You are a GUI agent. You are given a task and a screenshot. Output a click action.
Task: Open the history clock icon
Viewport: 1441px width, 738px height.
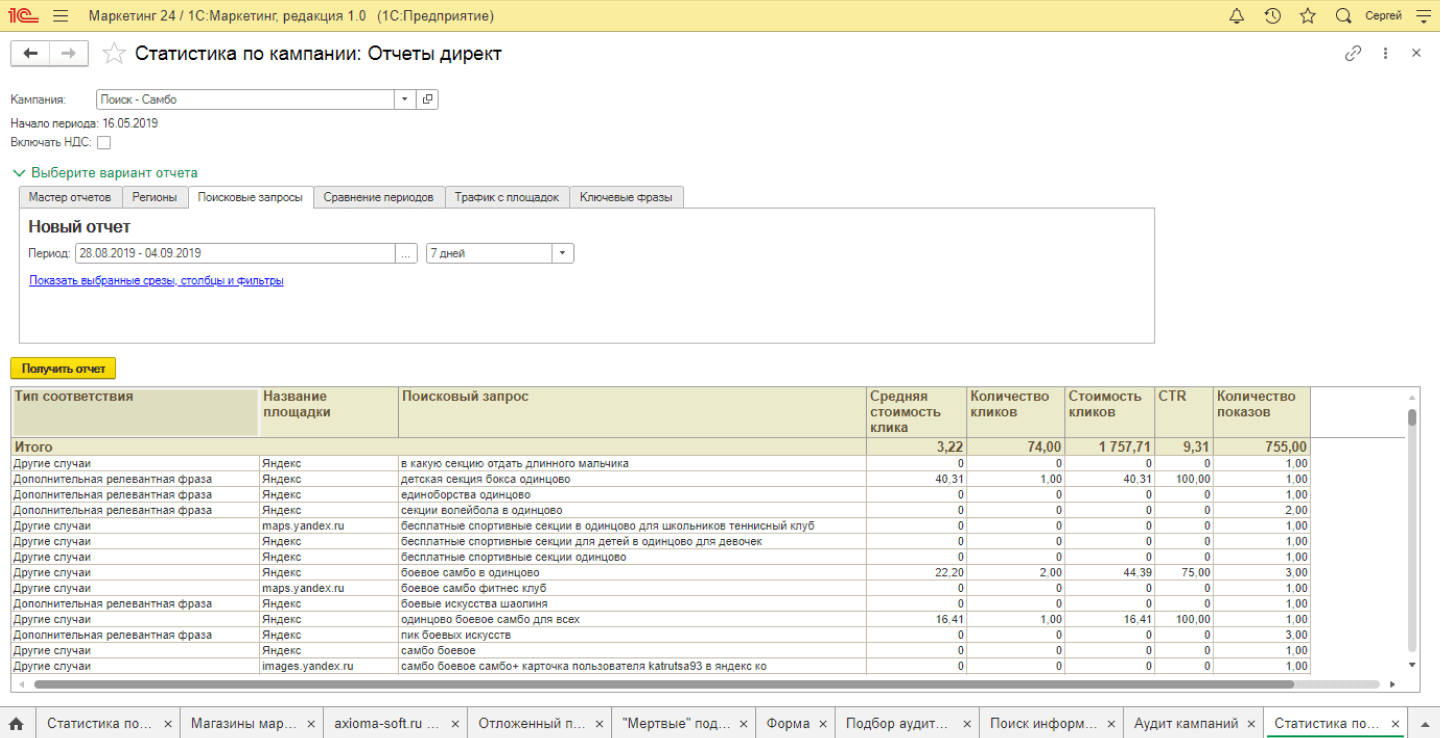click(1272, 16)
